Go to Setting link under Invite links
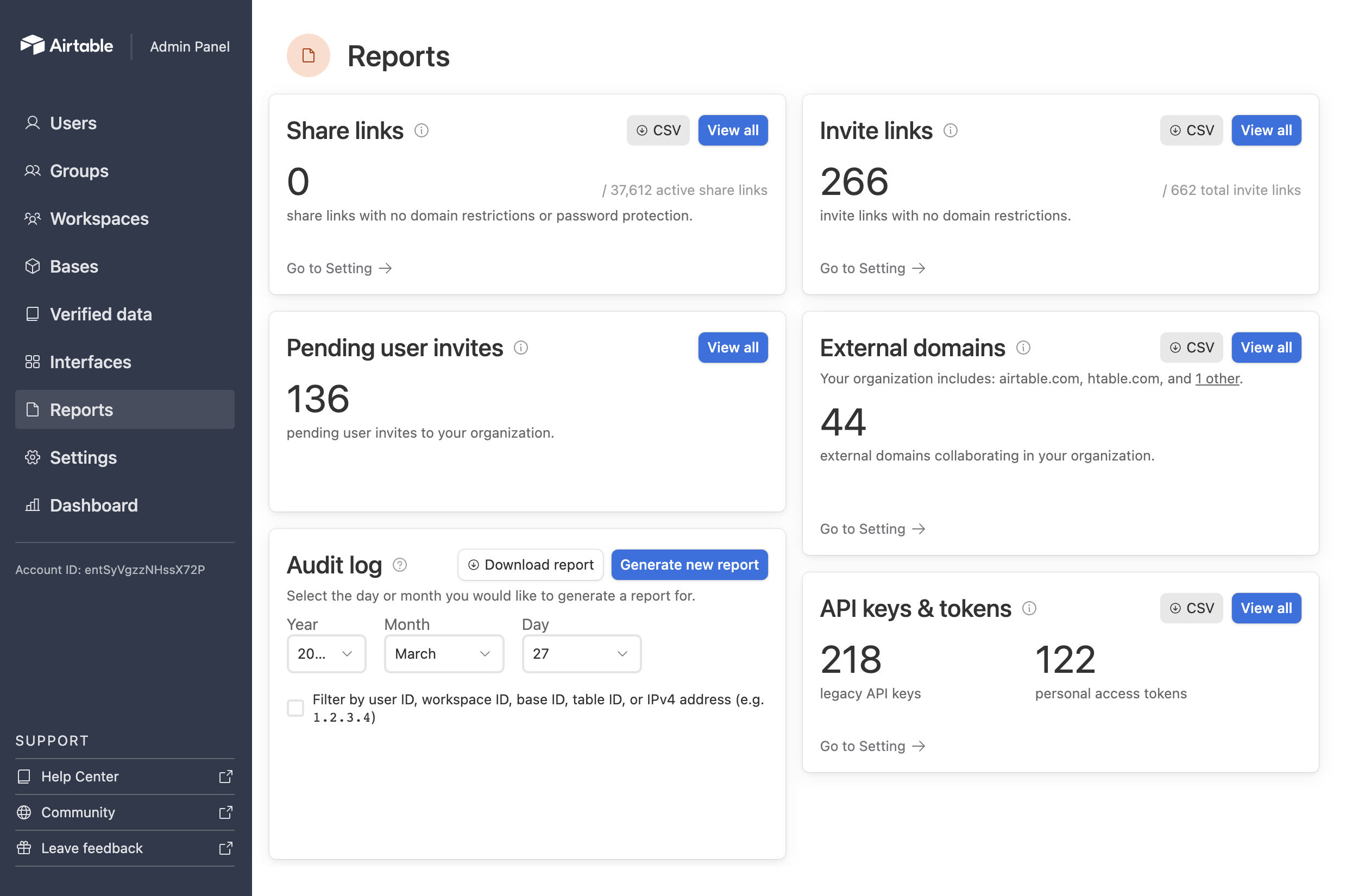Image resolution: width=1346 pixels, height=896 pixels. pyautogui.click(x=872, y=268)
